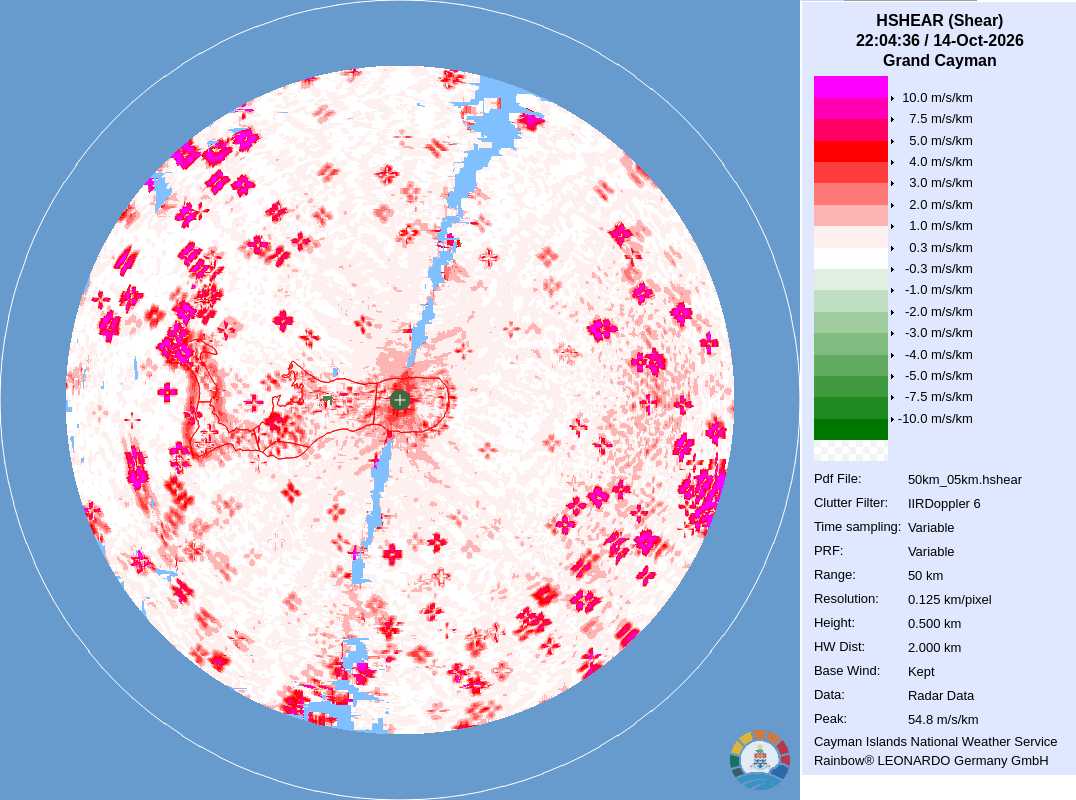Click the arrow marker beside 1.0 m/s/km
Image resolution: width=1076 pixels, height=800 pixels.
pyautogui.click(x=892, y=226)
